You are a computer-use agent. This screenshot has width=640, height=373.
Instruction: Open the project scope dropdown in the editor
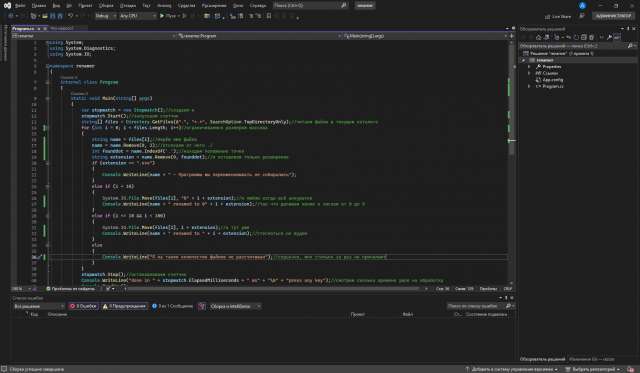point(94,36)
